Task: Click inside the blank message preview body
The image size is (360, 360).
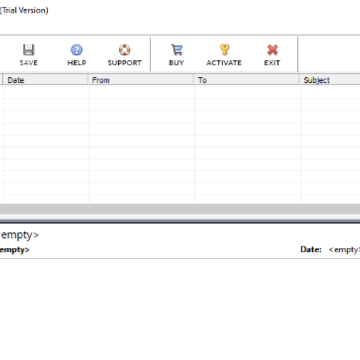Action: coord(180,308)
